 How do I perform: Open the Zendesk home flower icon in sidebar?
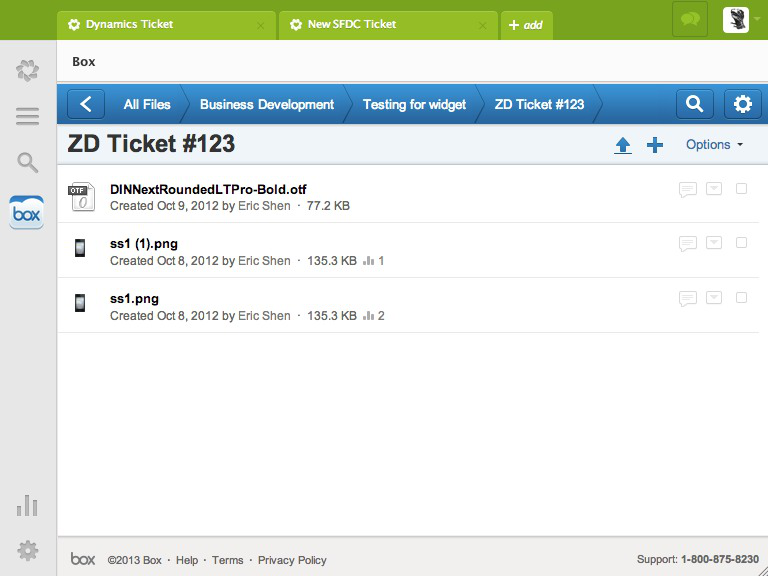click(x=27, y=71)
